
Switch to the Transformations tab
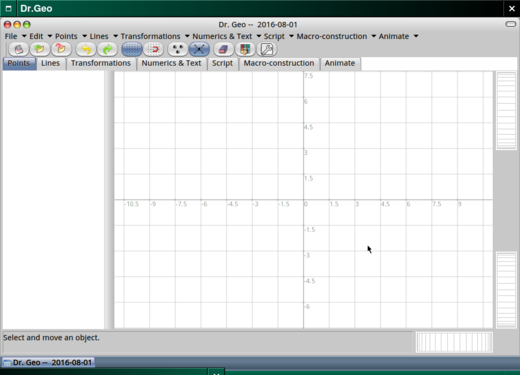[101, 63]
